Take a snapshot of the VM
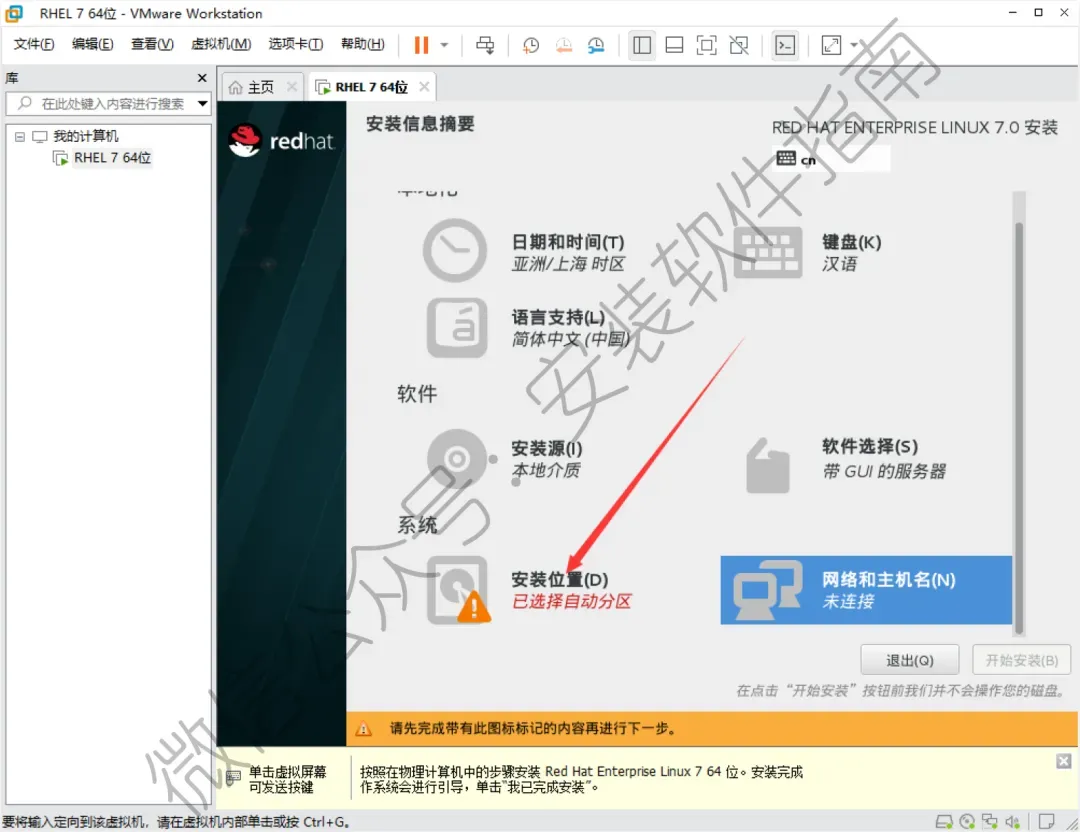1080x832 pixels. (x=530, y=45)
